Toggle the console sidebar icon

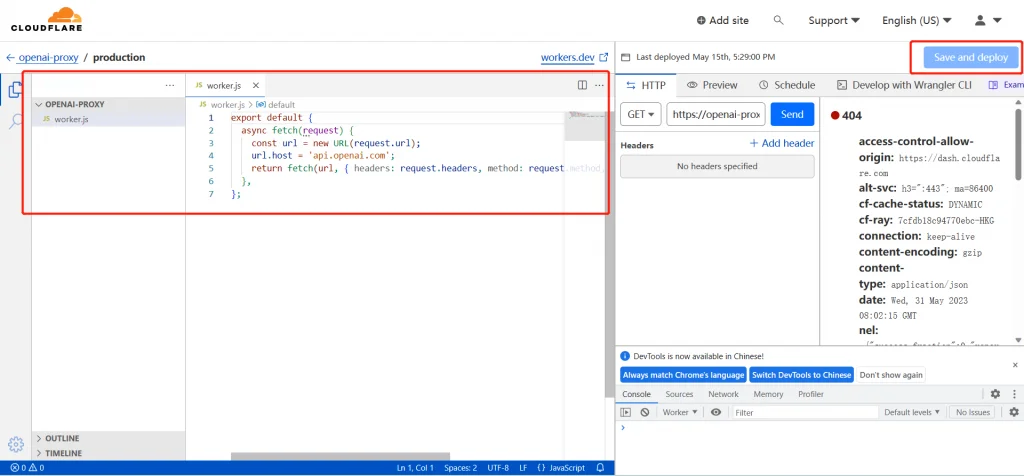point(626,412)
